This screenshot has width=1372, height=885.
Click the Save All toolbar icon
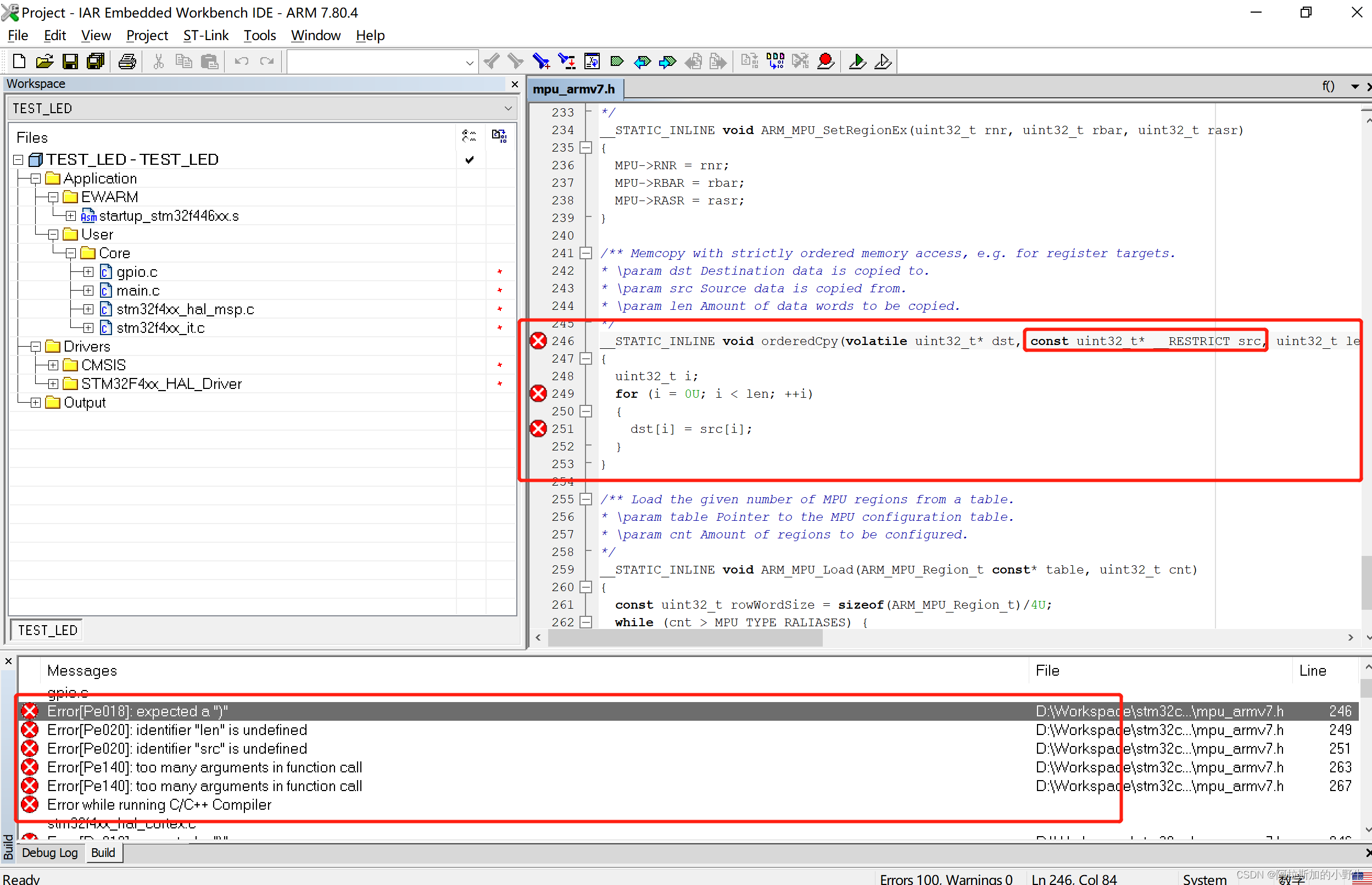coord(96,61)
